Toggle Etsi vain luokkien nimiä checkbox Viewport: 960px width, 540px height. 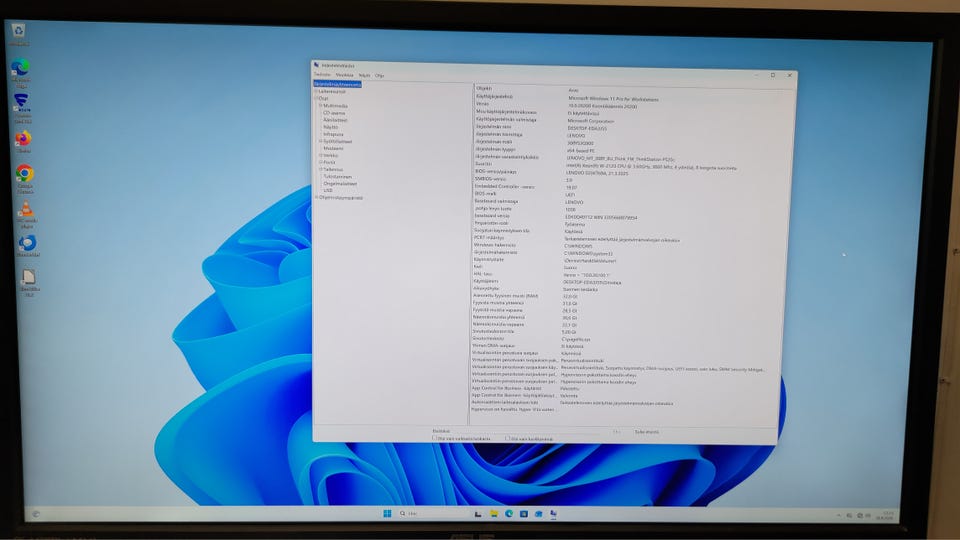click(507, 438)
